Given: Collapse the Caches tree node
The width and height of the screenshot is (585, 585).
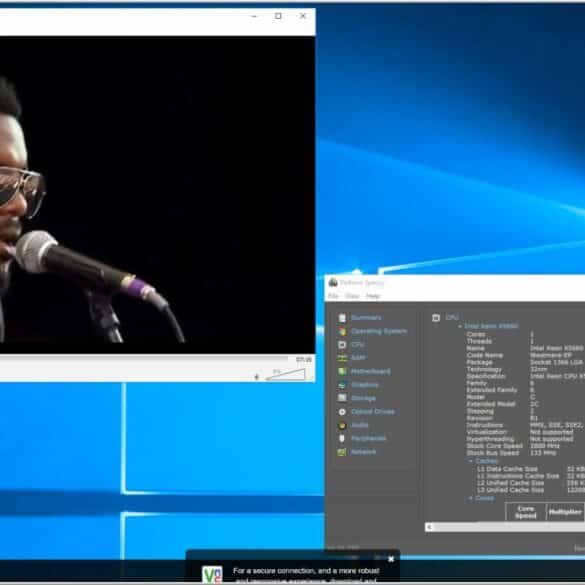Looking at the screenshot, I should pyautogui.click(x=470, y=461).
